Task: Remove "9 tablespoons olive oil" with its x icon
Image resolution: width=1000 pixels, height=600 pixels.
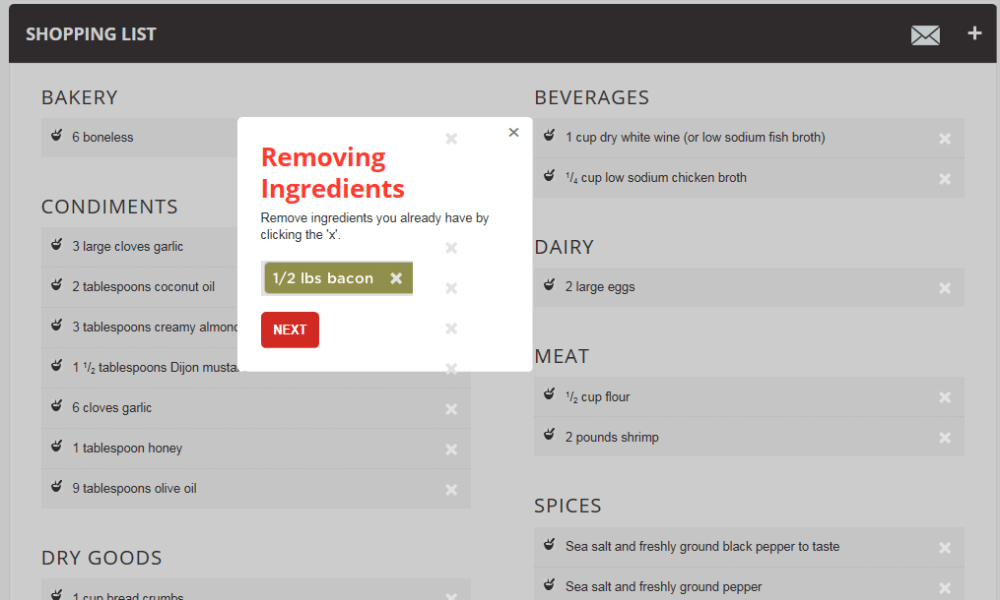Action: pyautogui.click(x=450, y=489)
